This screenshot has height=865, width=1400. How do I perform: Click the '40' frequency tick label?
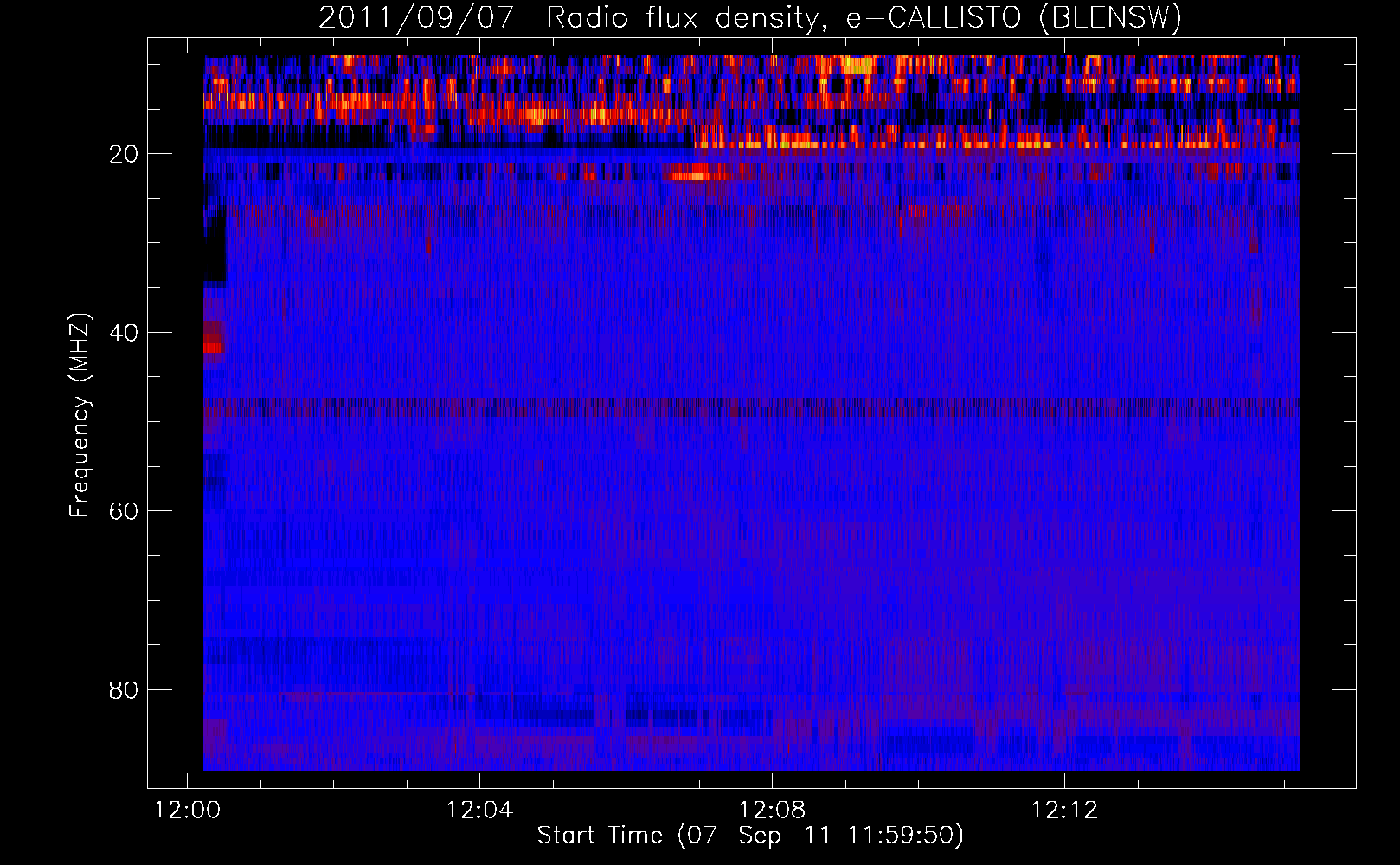point(124,333)
